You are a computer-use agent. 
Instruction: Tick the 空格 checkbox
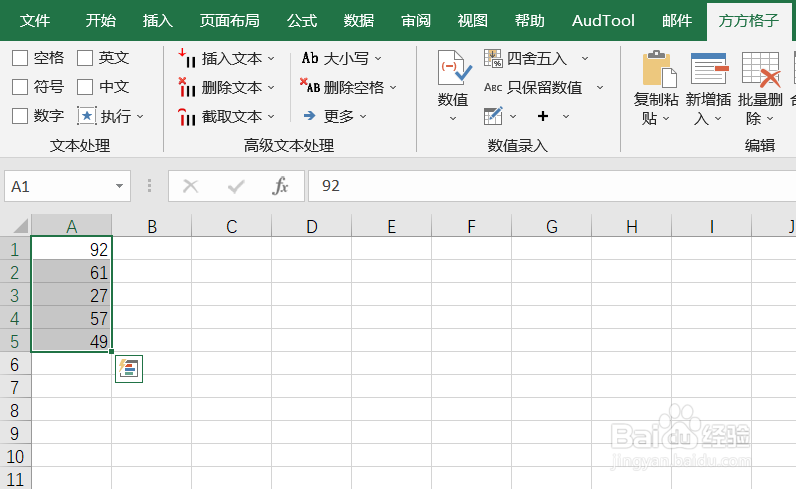click(20, 58)
